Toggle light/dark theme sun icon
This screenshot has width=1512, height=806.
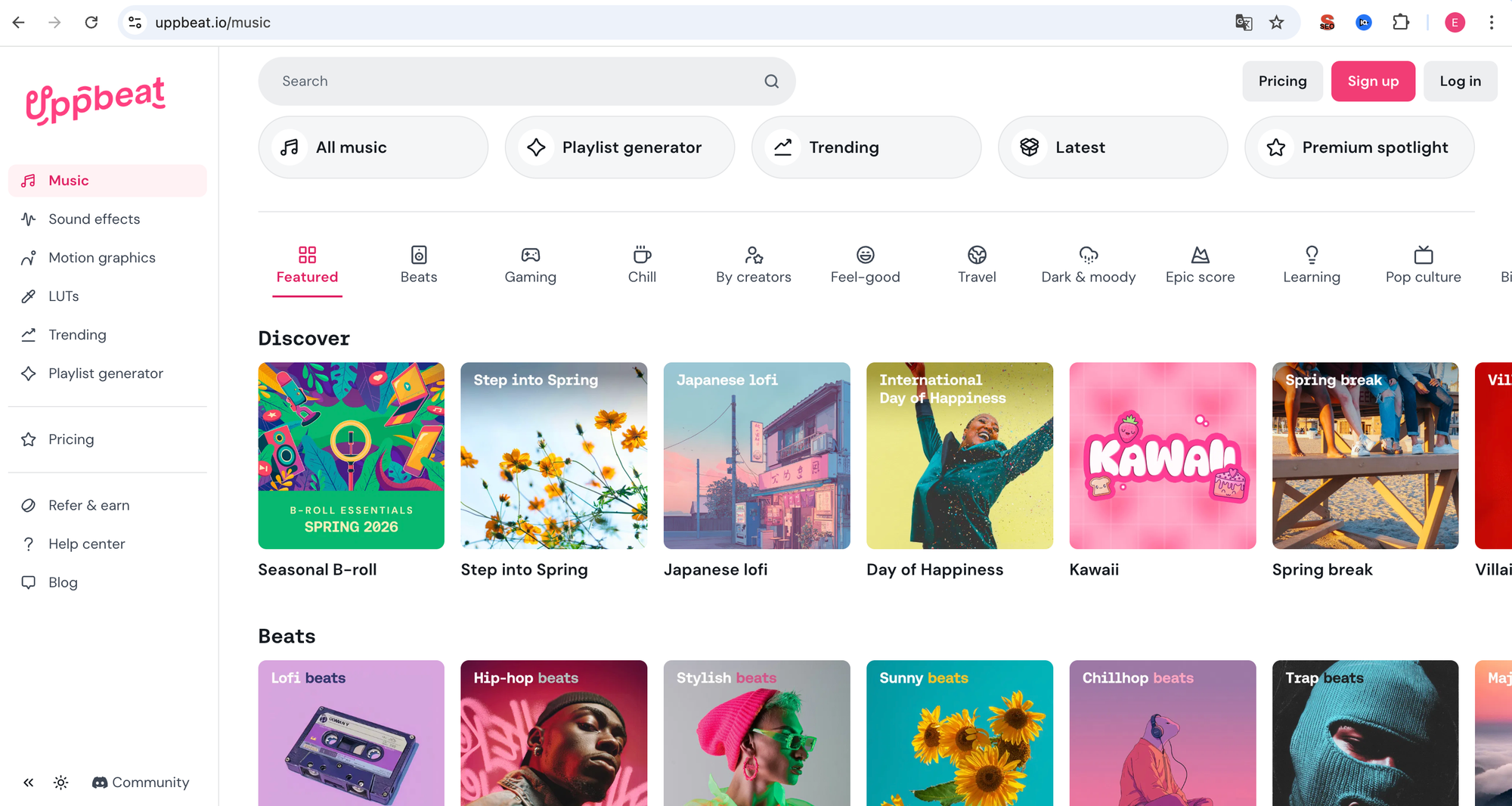61,783
